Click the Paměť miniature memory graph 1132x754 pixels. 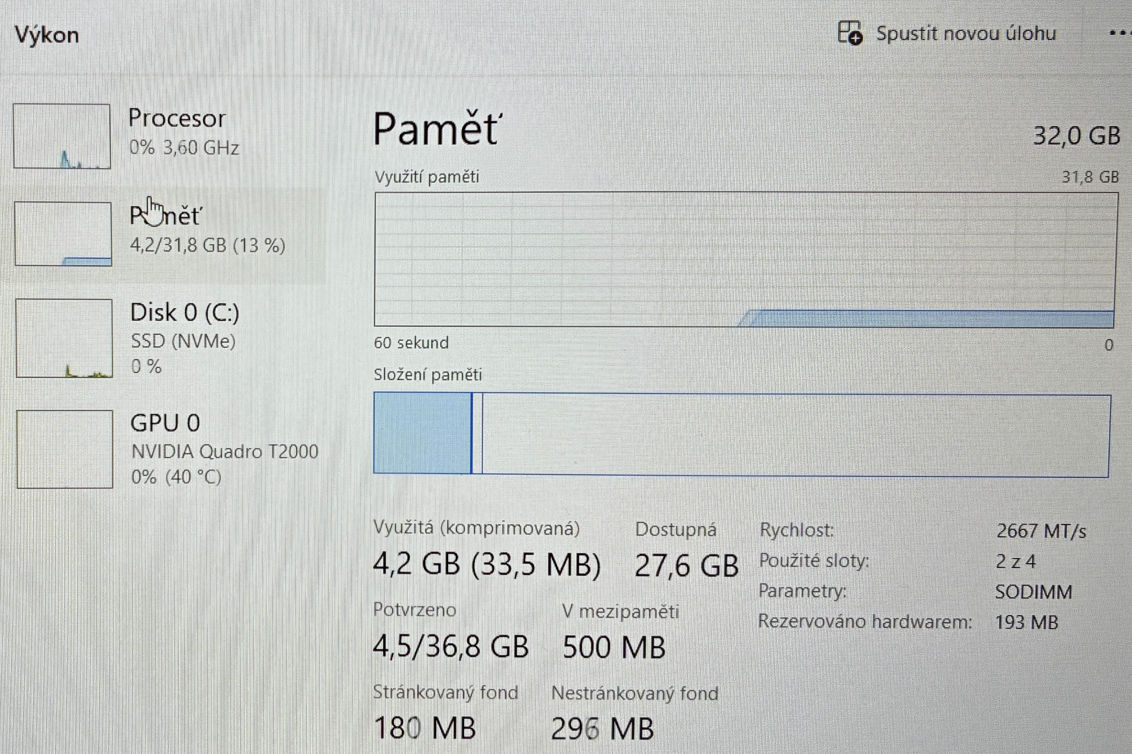[x=62, y=232]
